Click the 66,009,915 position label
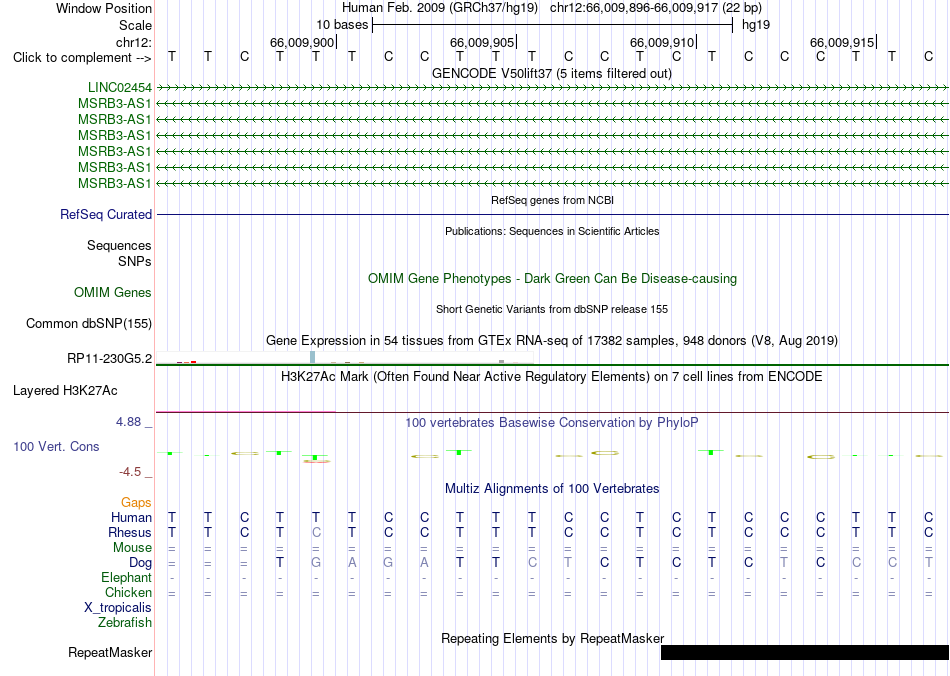The image size is (950, 676). pos(842,42)
